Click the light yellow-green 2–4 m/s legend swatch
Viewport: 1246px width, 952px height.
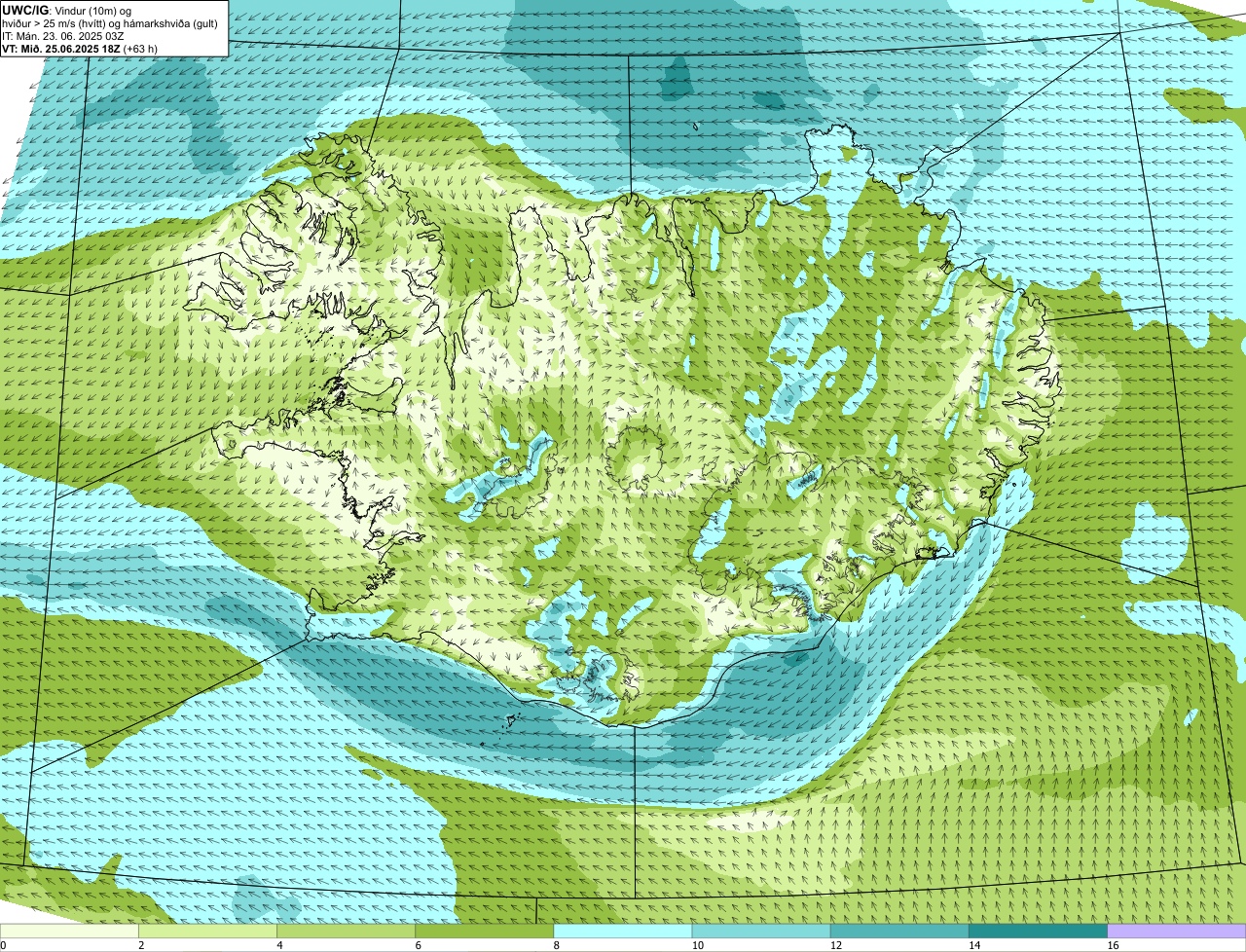tap(207, 931)
